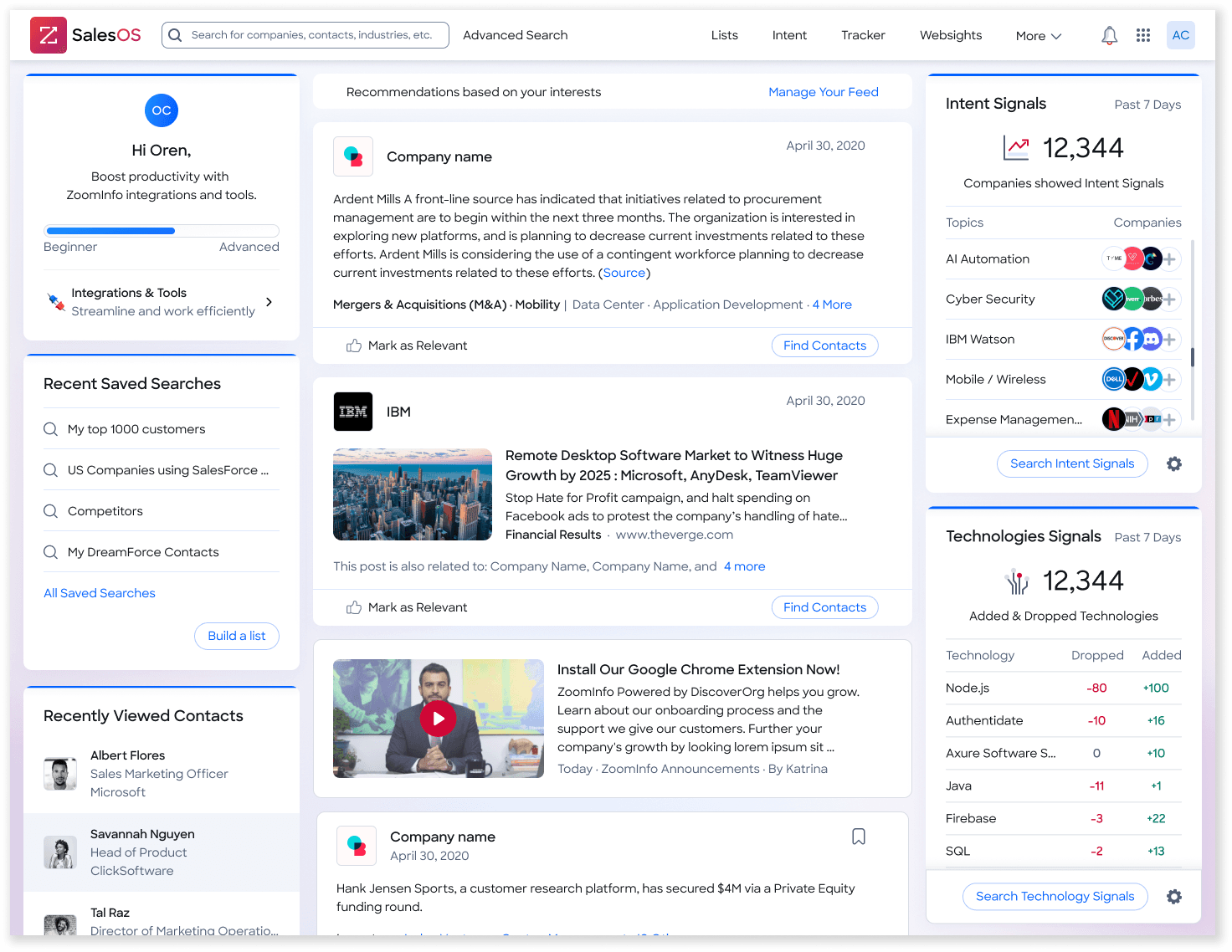This screenshot has width=1232, height=952.
Task: Click the Integrations & Tools plug icon
Action: 56,302
